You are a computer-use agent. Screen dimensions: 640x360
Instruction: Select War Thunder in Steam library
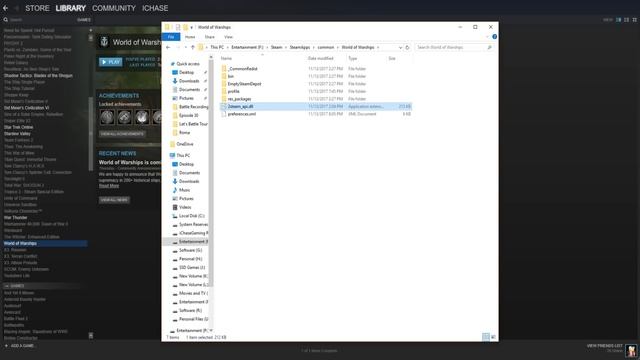[x=15, y=218]
